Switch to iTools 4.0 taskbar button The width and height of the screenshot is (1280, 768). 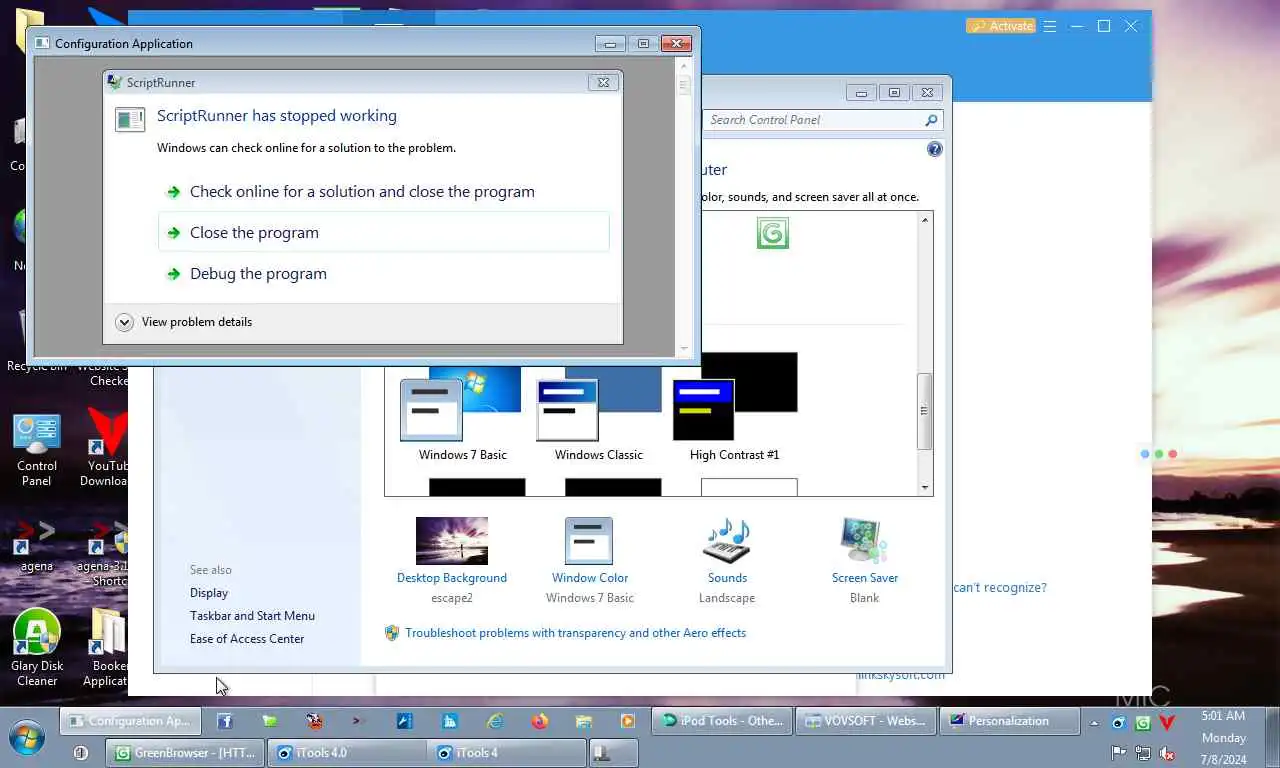347,753
